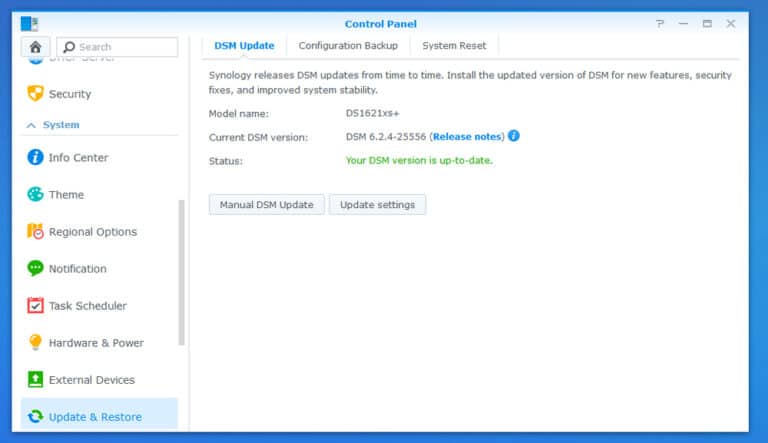The image size is (768, 443).
Task: Collapse the System section
Action: (x=31, y=125)
